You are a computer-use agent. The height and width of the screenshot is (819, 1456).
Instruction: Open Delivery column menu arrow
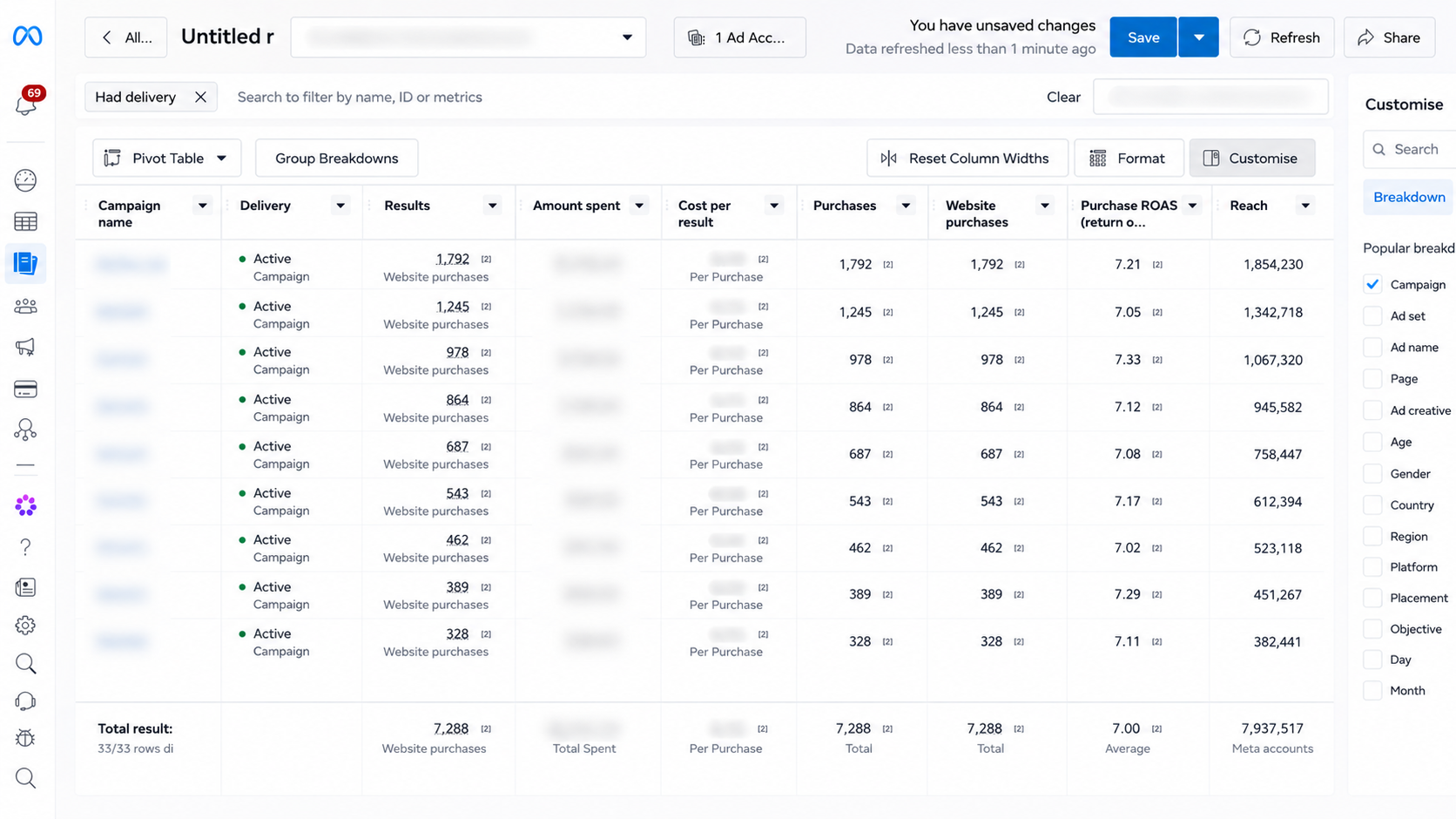pyautogui.click(x=340, y=206)
